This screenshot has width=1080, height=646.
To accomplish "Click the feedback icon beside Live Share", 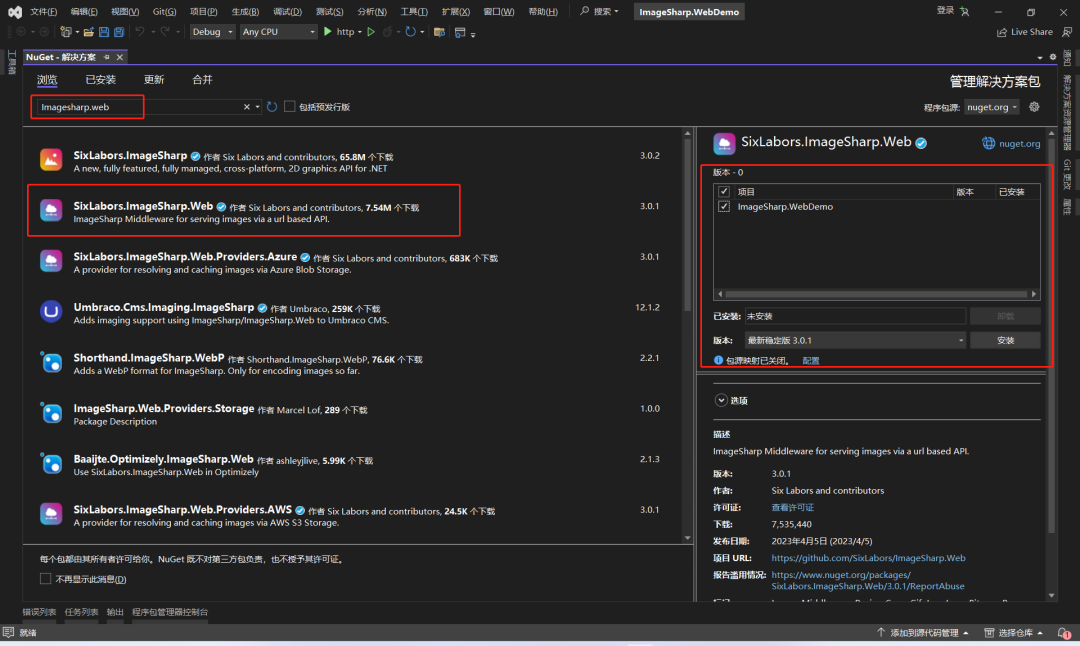I will click(x=1067, y=32).
